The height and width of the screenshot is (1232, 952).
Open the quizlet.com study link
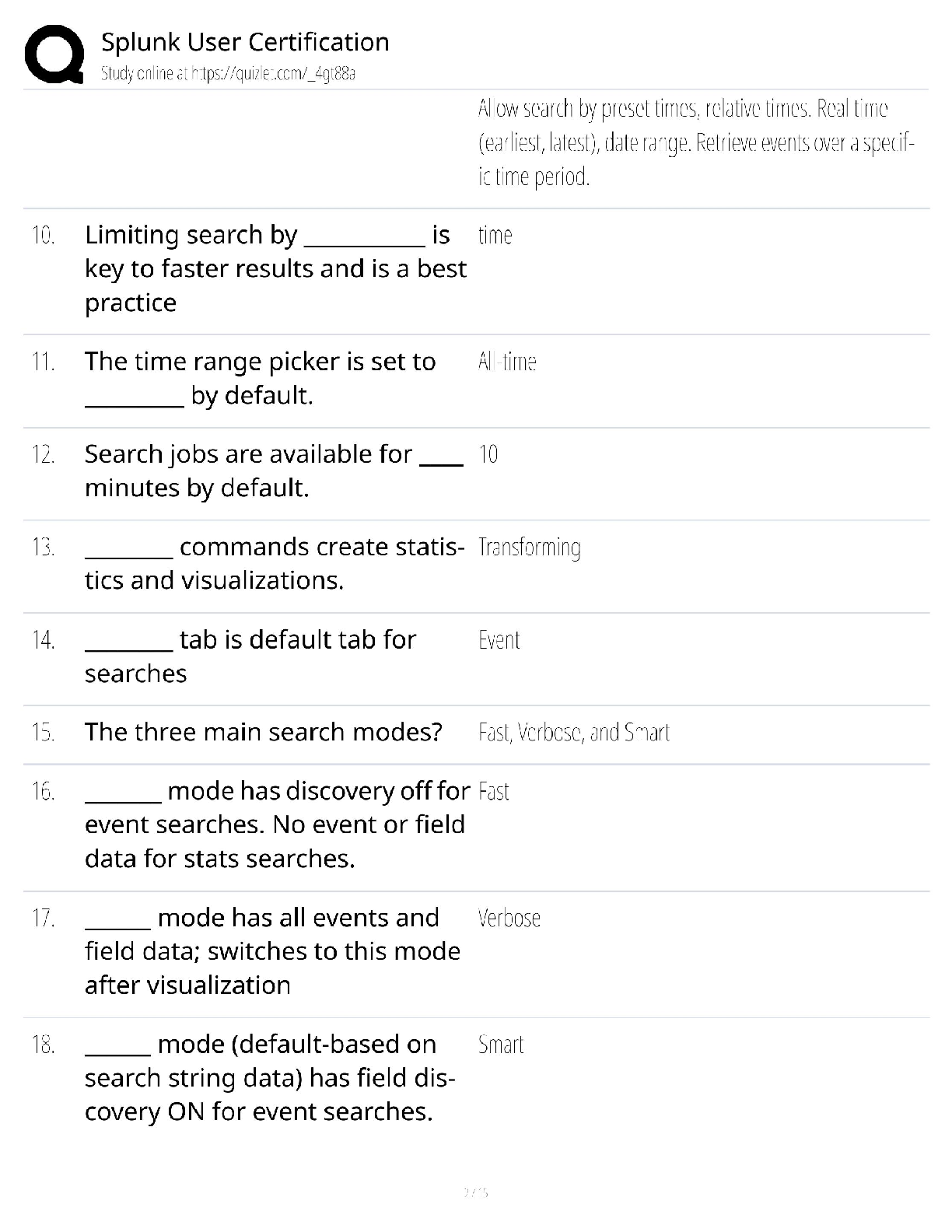pyautogui.click(x=228, y=75)
